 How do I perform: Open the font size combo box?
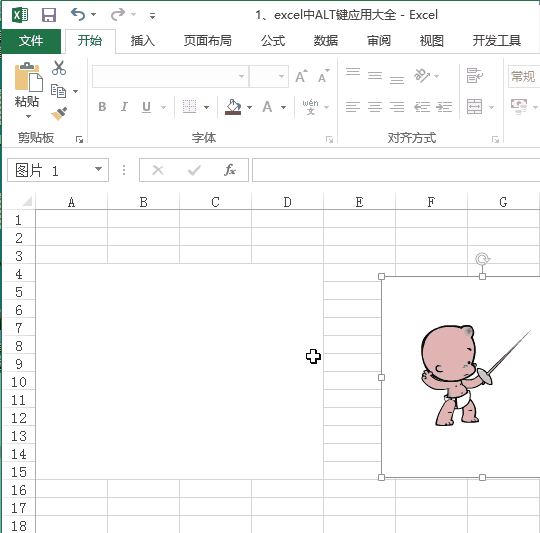tap(269, 76)
